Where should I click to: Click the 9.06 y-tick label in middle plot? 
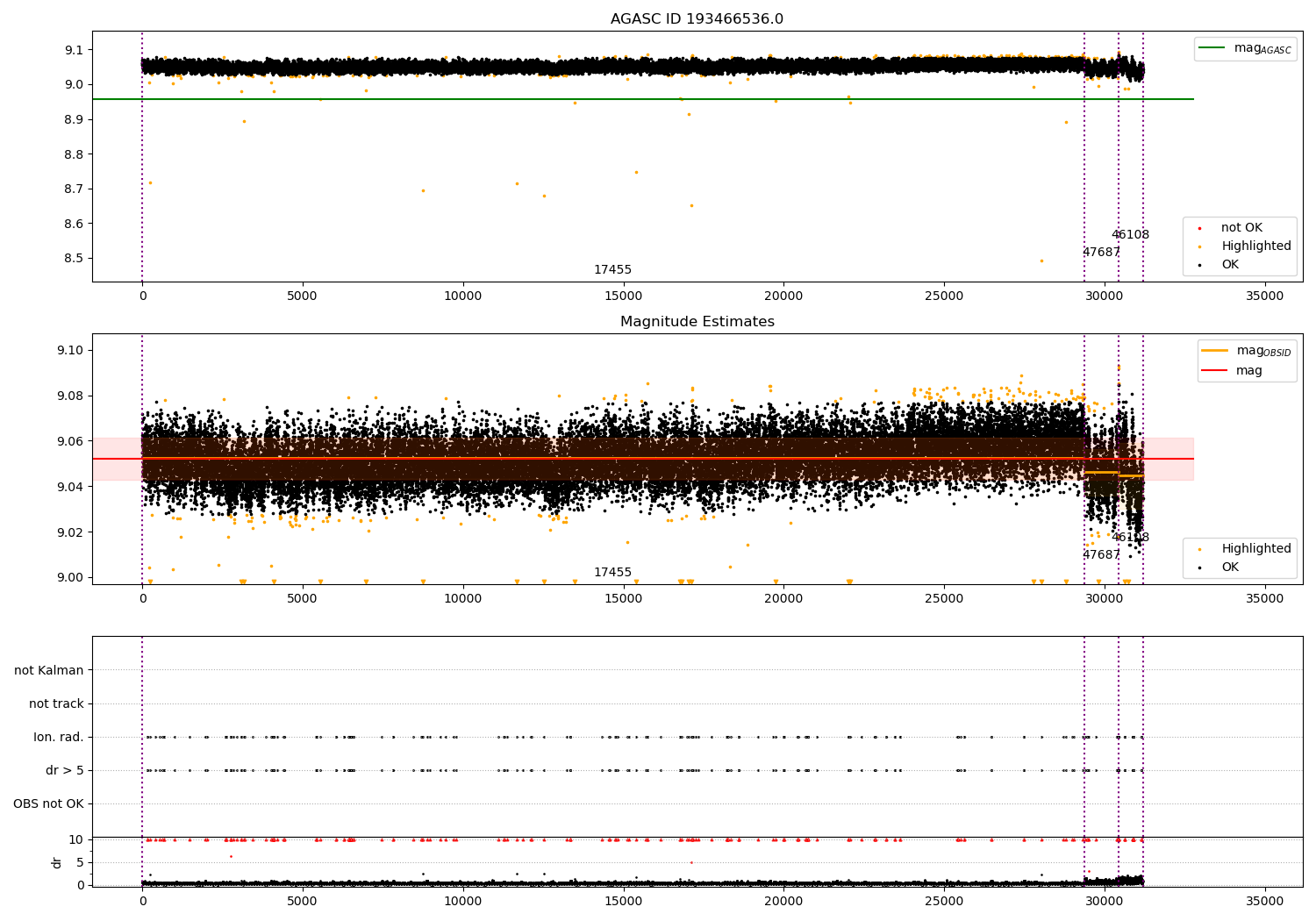71,441
